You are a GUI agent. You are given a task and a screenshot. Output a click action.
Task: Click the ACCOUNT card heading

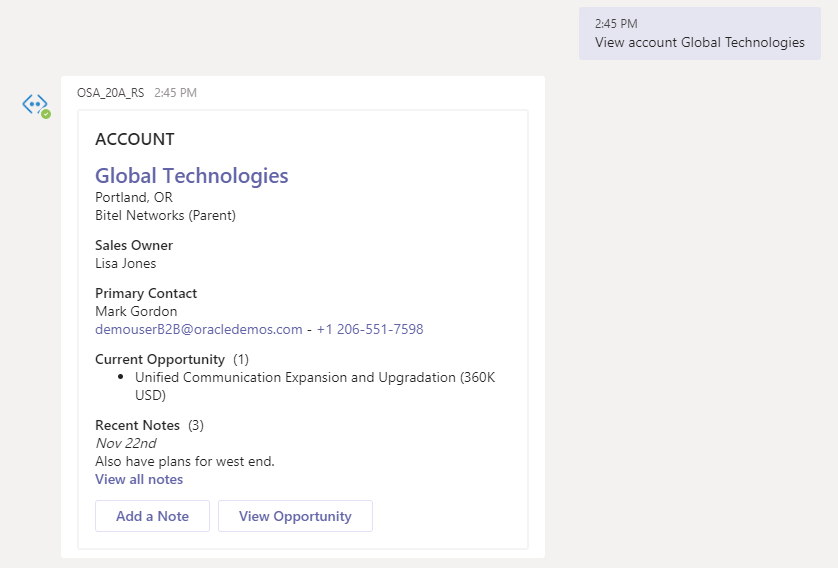pyautogui.click(x=135, y=140)
